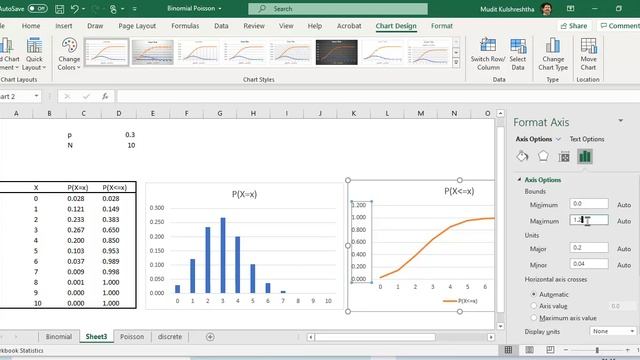Switch to Page Layout view icon
The height and width of the screenshot is (360, 640).
[529, 350]
